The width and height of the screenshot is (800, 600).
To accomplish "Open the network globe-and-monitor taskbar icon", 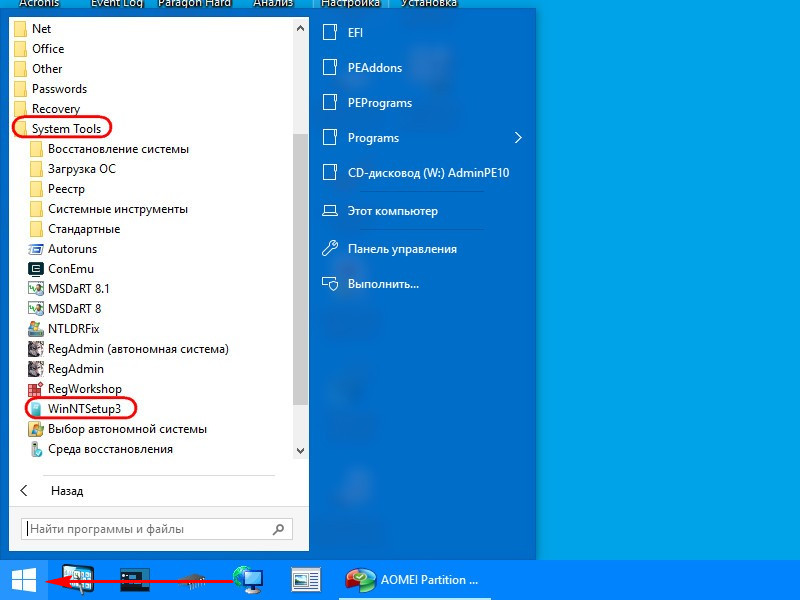I will tap(248, 580).
